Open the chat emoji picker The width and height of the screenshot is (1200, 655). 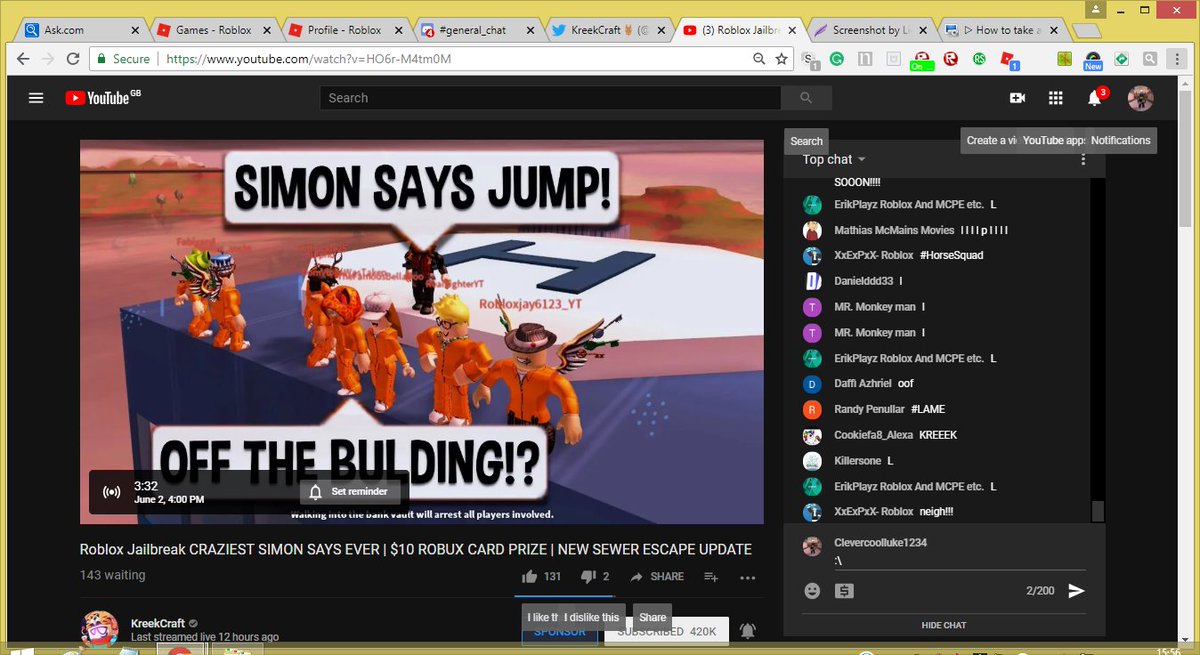click(812, 591)
